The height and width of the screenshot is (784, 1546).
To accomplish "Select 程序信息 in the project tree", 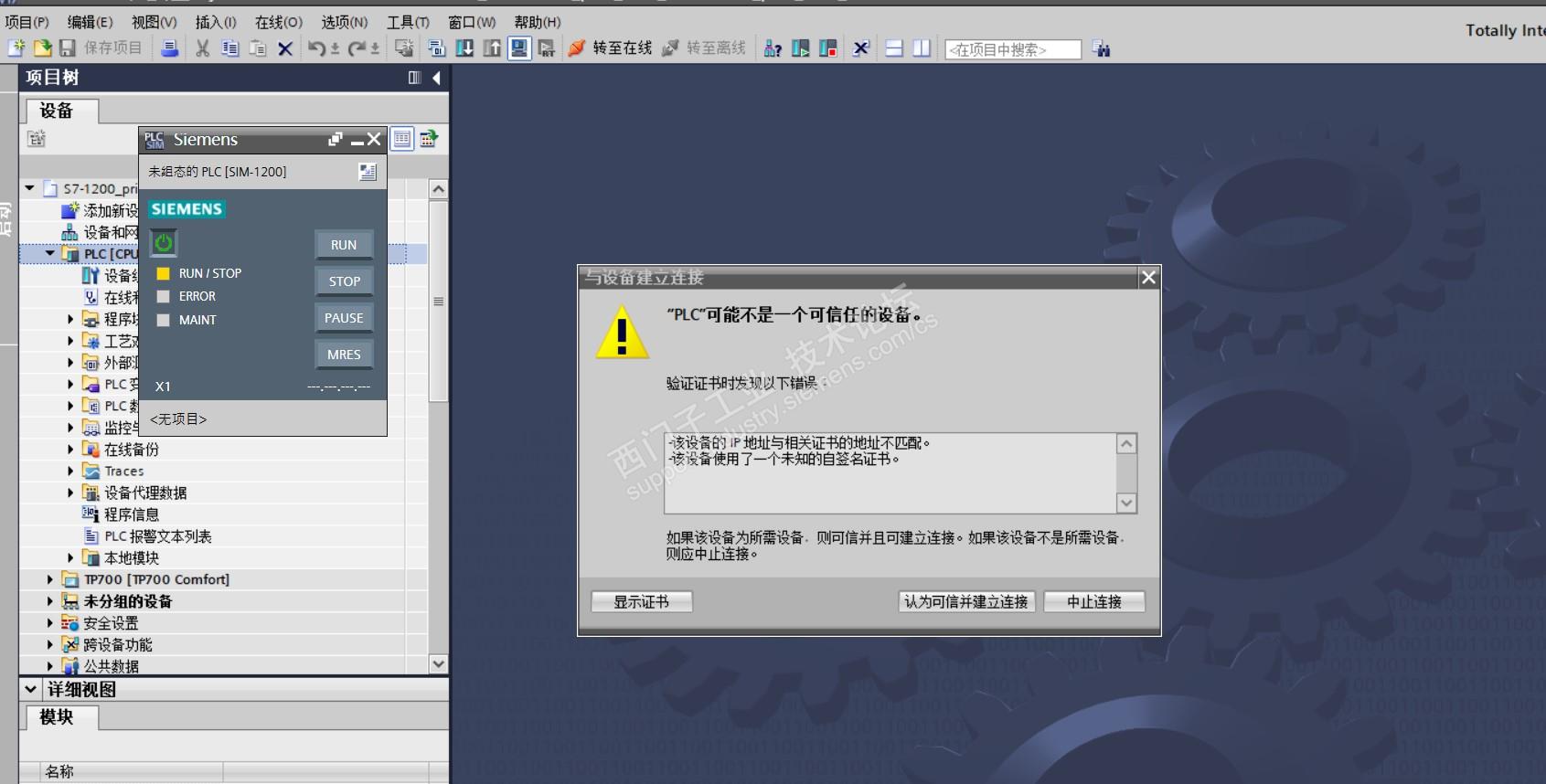I will (131, 514).
